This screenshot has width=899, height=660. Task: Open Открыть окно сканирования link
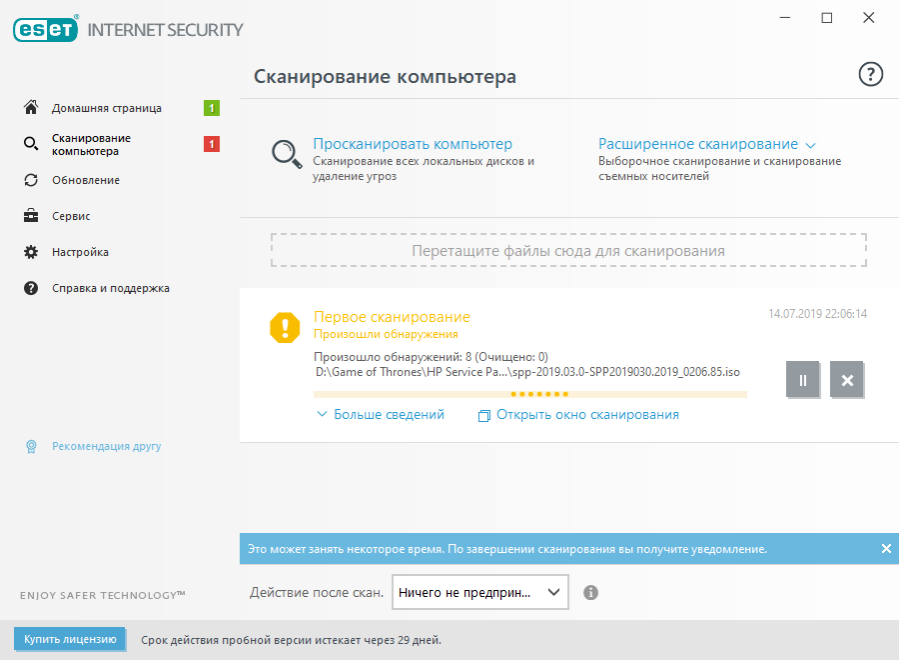[x=587, y=415]
